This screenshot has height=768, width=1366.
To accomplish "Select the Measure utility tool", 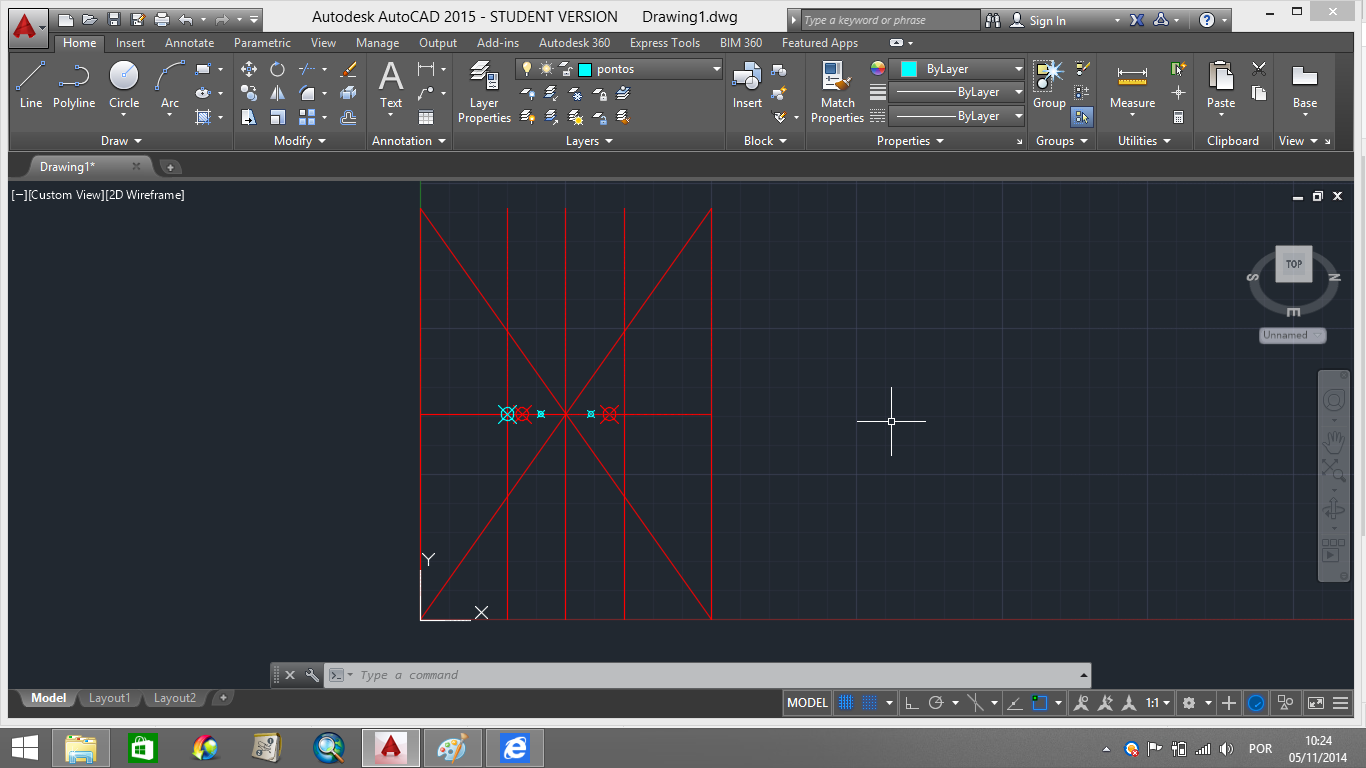I will pyautogui.click(x=1132, y=84).
